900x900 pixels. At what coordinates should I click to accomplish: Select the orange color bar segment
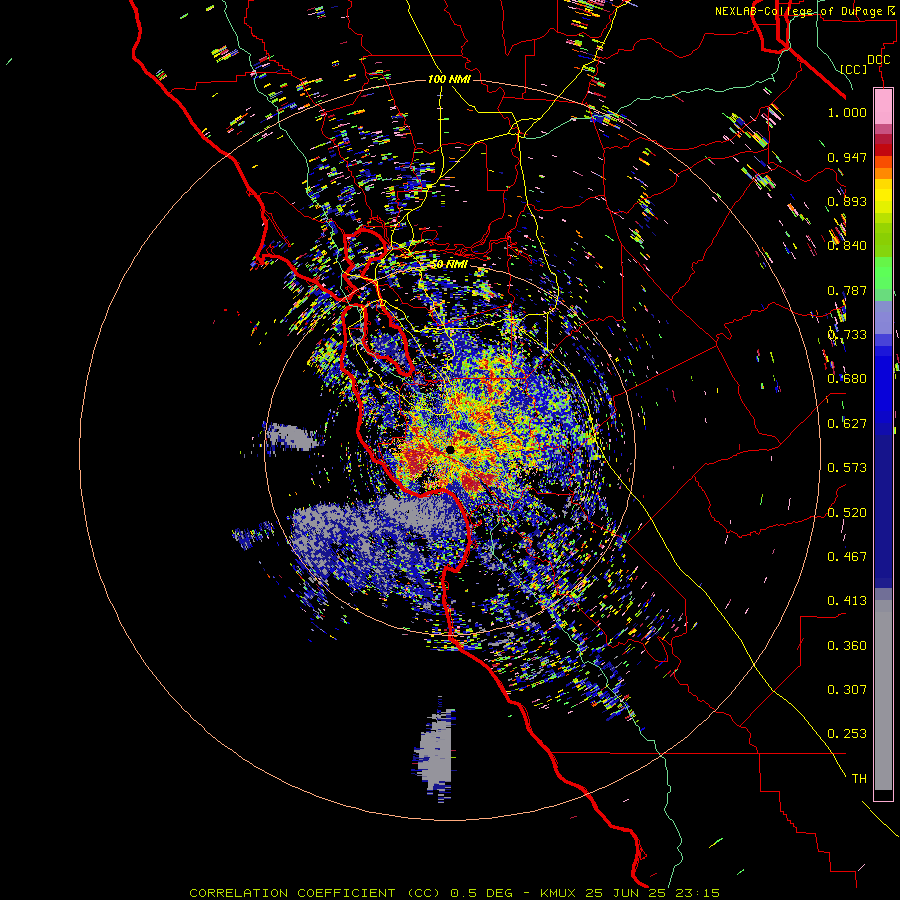click(x=883, y=173)
